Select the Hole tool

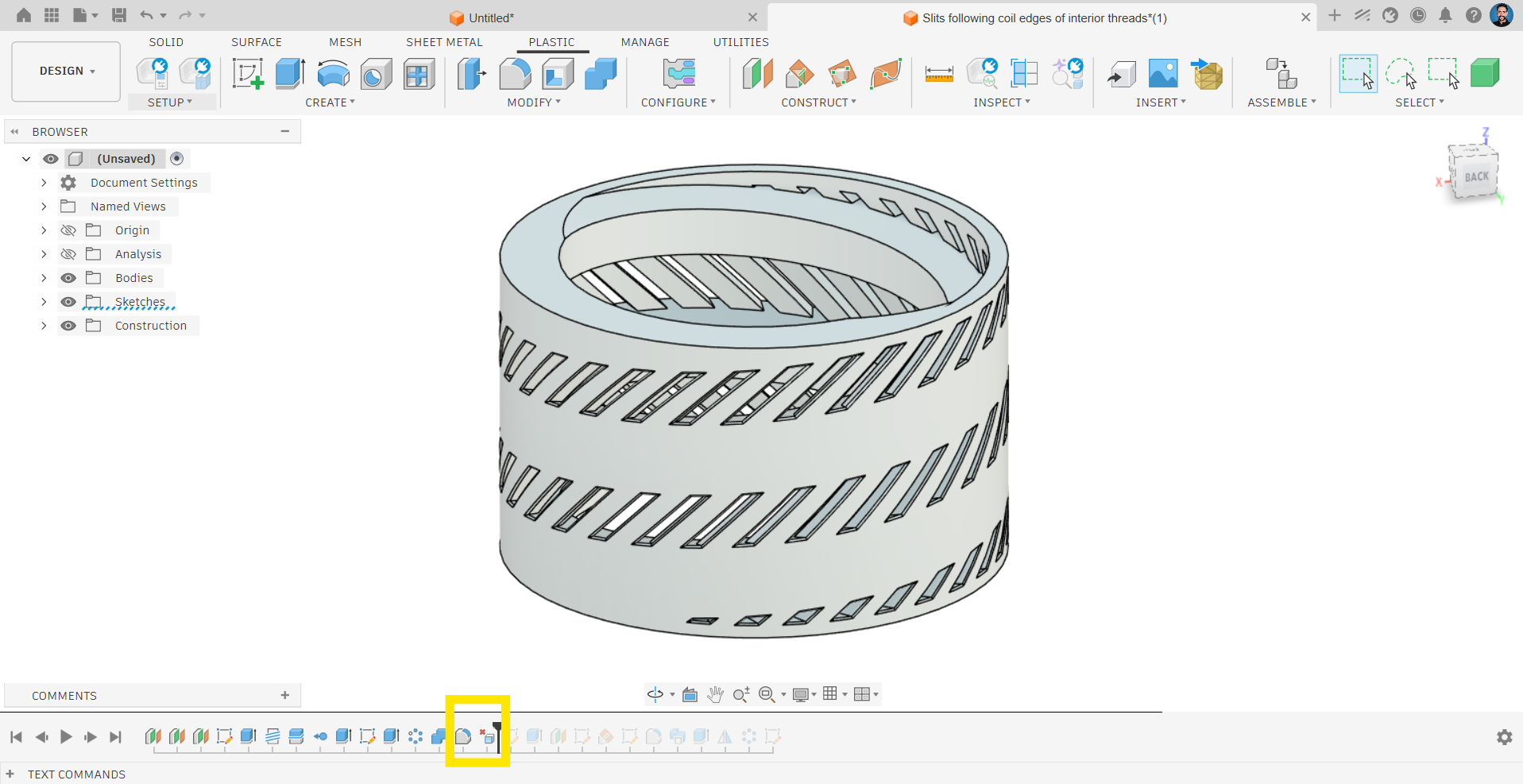(376, 75)
